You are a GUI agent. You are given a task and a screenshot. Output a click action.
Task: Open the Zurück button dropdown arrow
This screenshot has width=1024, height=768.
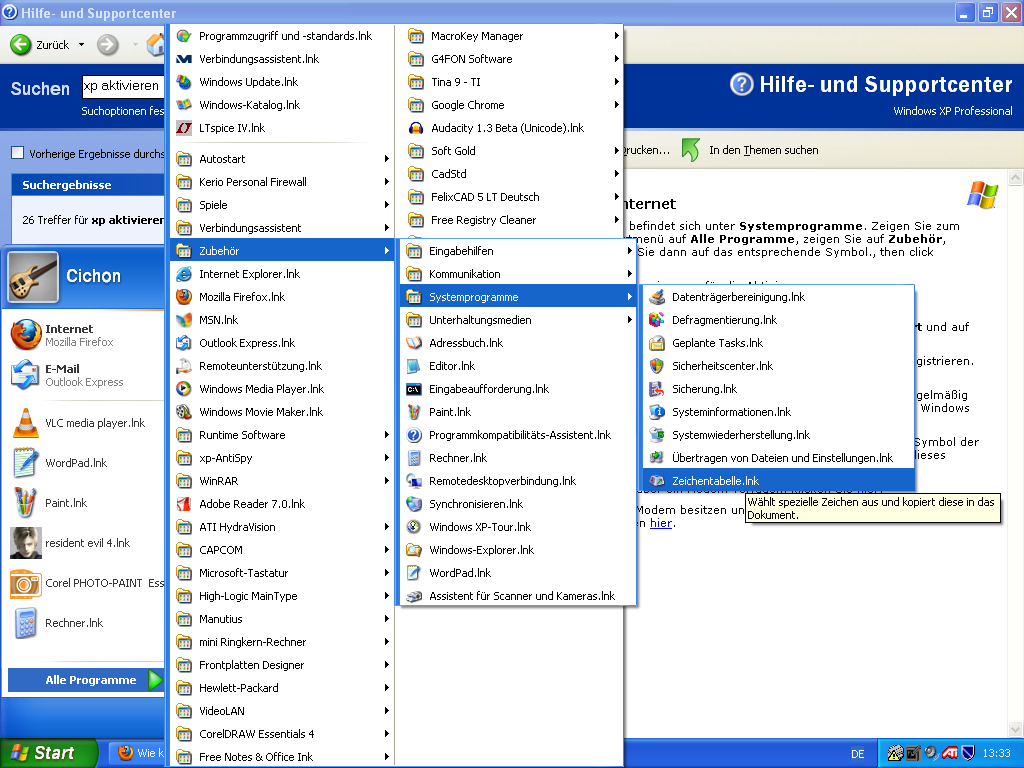(x=82, y=44)
